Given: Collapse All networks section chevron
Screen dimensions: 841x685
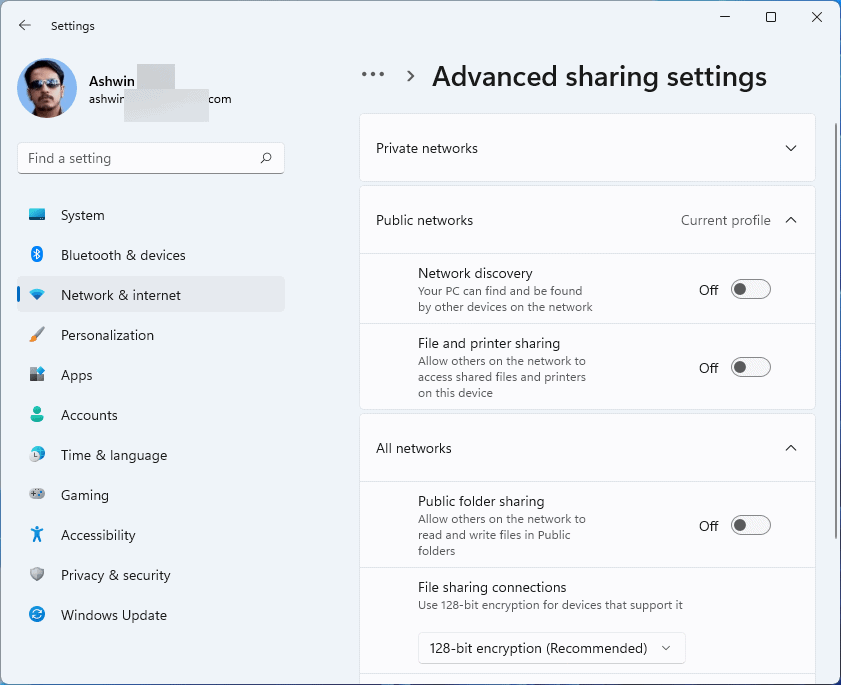Looking at the screenshot, I should point(791,448).
